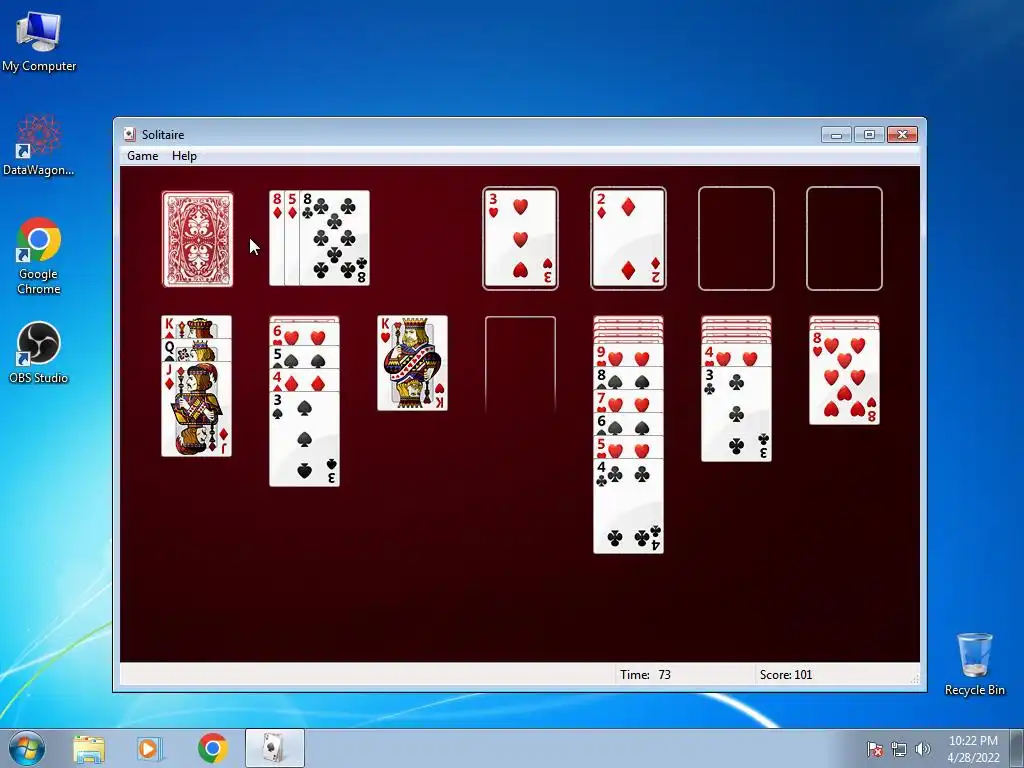Close the Solitaire window
The width and height of the screenshot is (1024, 768).
point(903,135)
